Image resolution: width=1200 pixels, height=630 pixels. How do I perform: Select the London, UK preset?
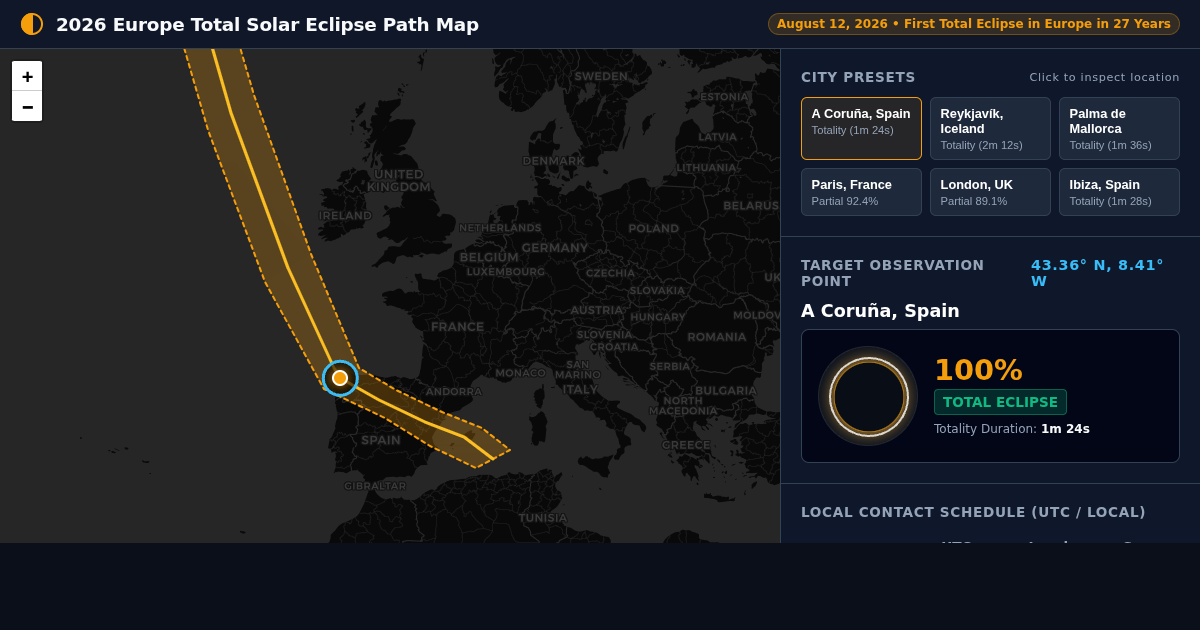point(990,192)
